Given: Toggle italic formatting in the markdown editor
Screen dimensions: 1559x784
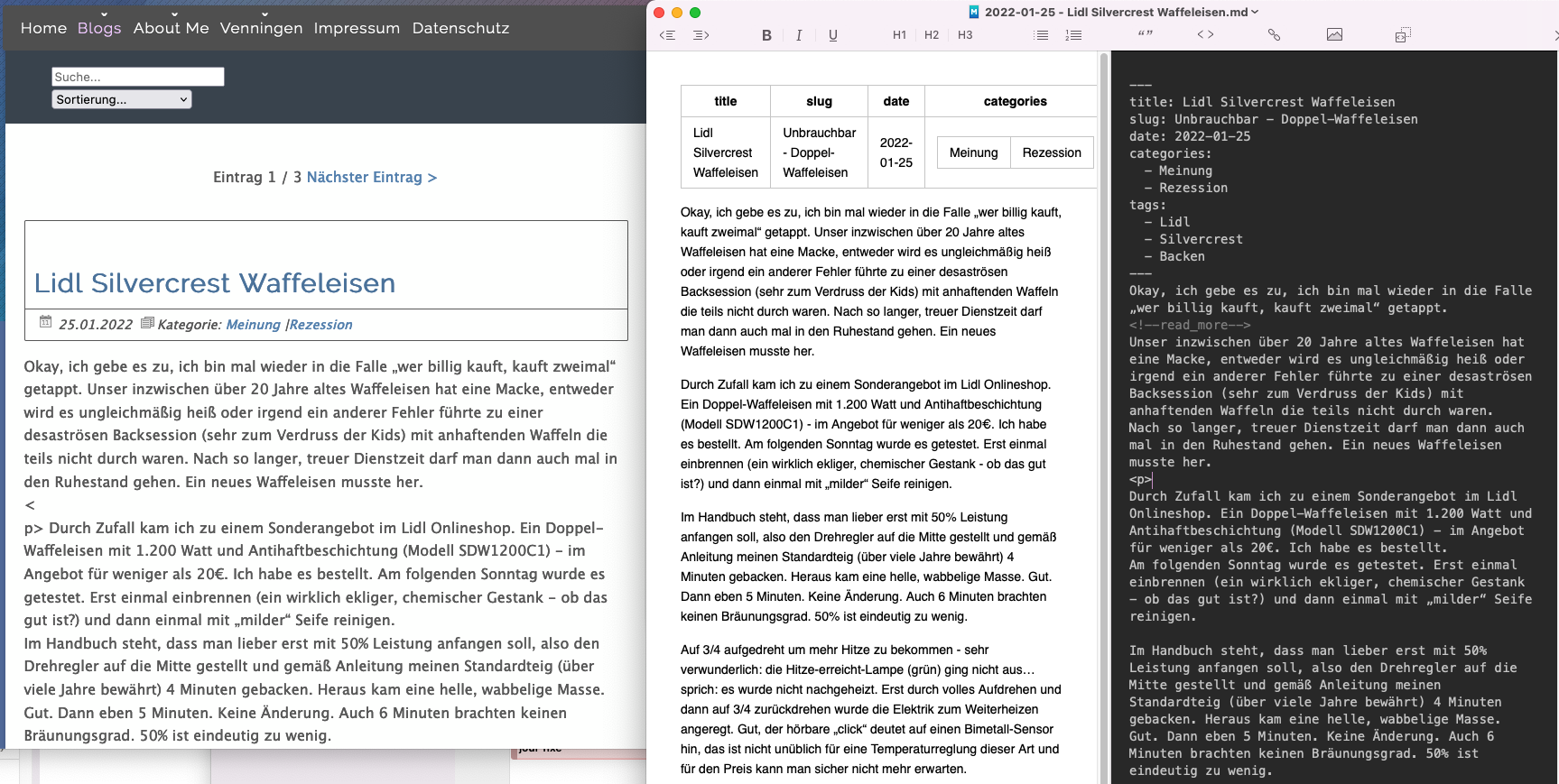Looking at the screenshot, I should click(799, 35).
